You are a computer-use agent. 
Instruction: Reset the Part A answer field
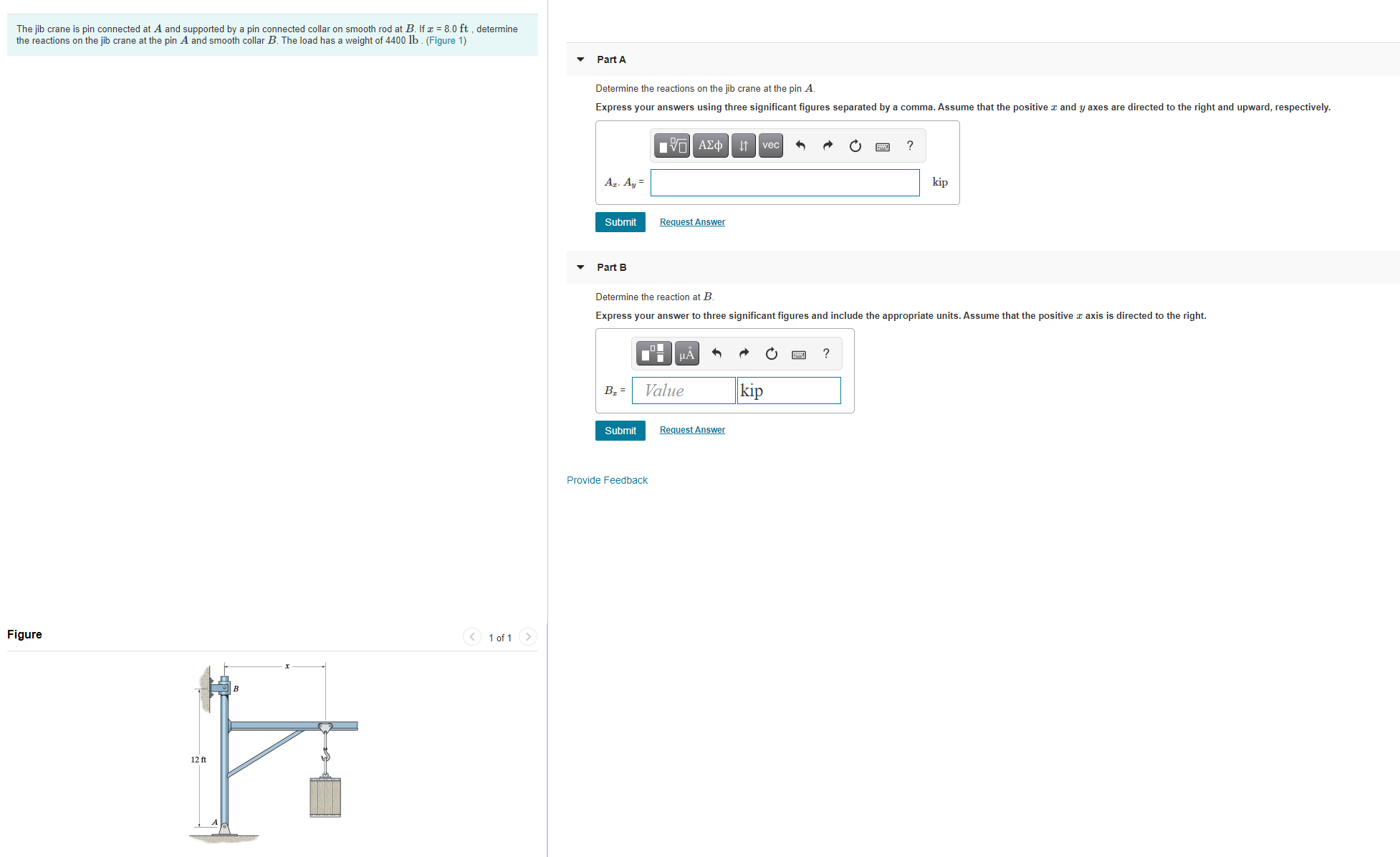855,145
